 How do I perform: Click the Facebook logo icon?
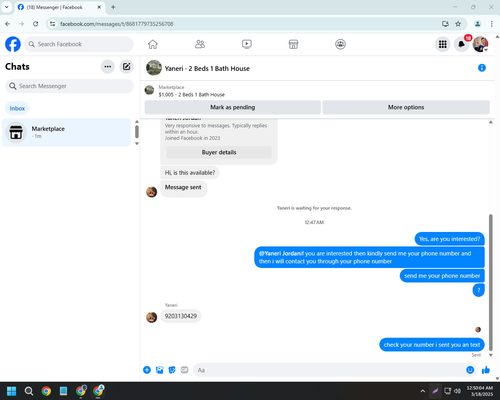(x=13, y=44)
